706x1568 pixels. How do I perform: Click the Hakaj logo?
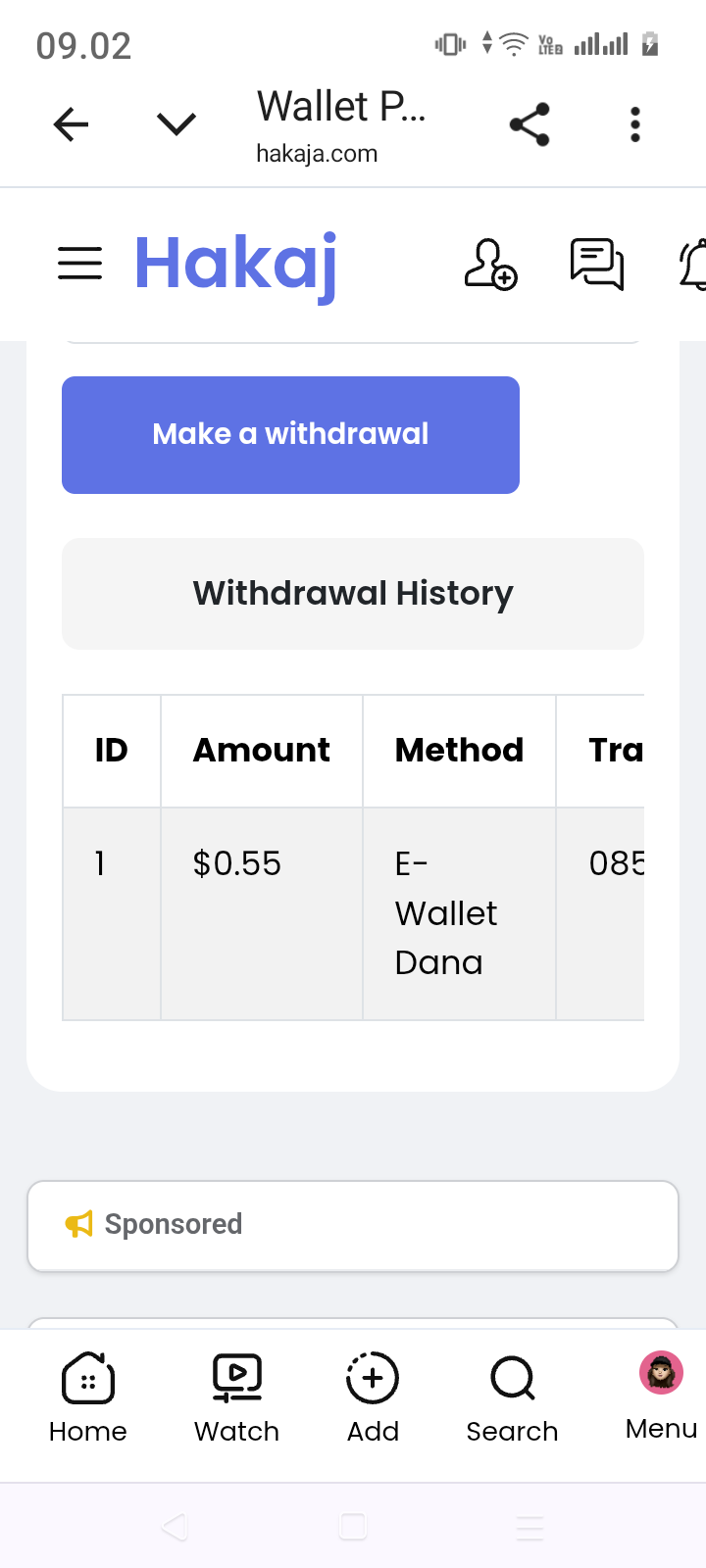point(236,265)
